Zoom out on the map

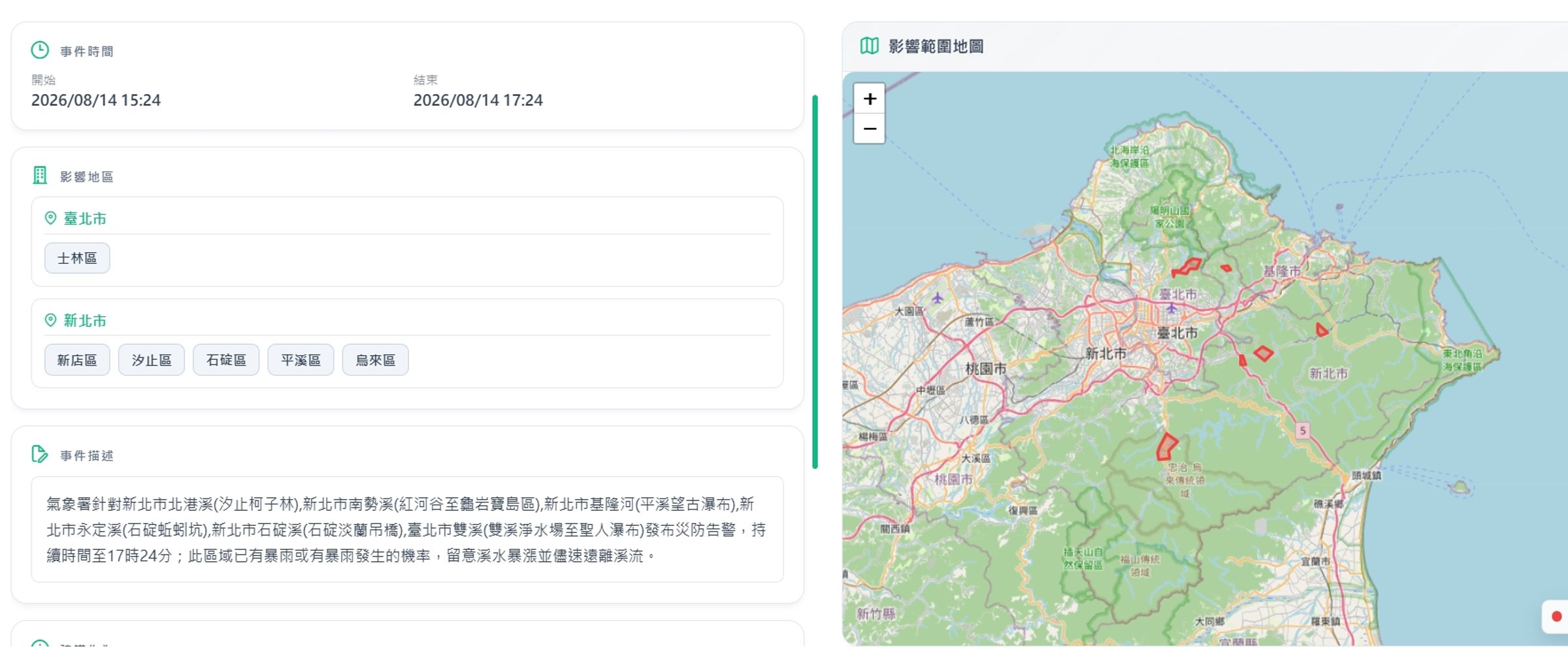(x=870, y=129)
